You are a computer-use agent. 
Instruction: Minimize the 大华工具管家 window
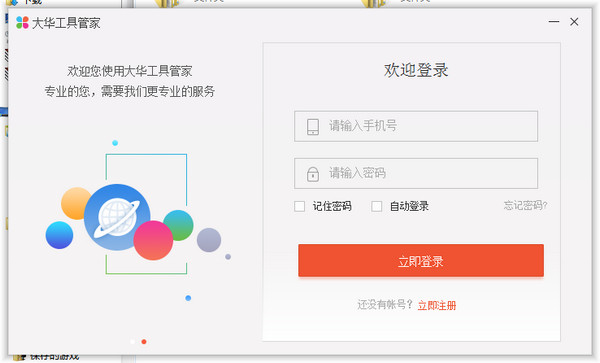click(x=554, y=22)
